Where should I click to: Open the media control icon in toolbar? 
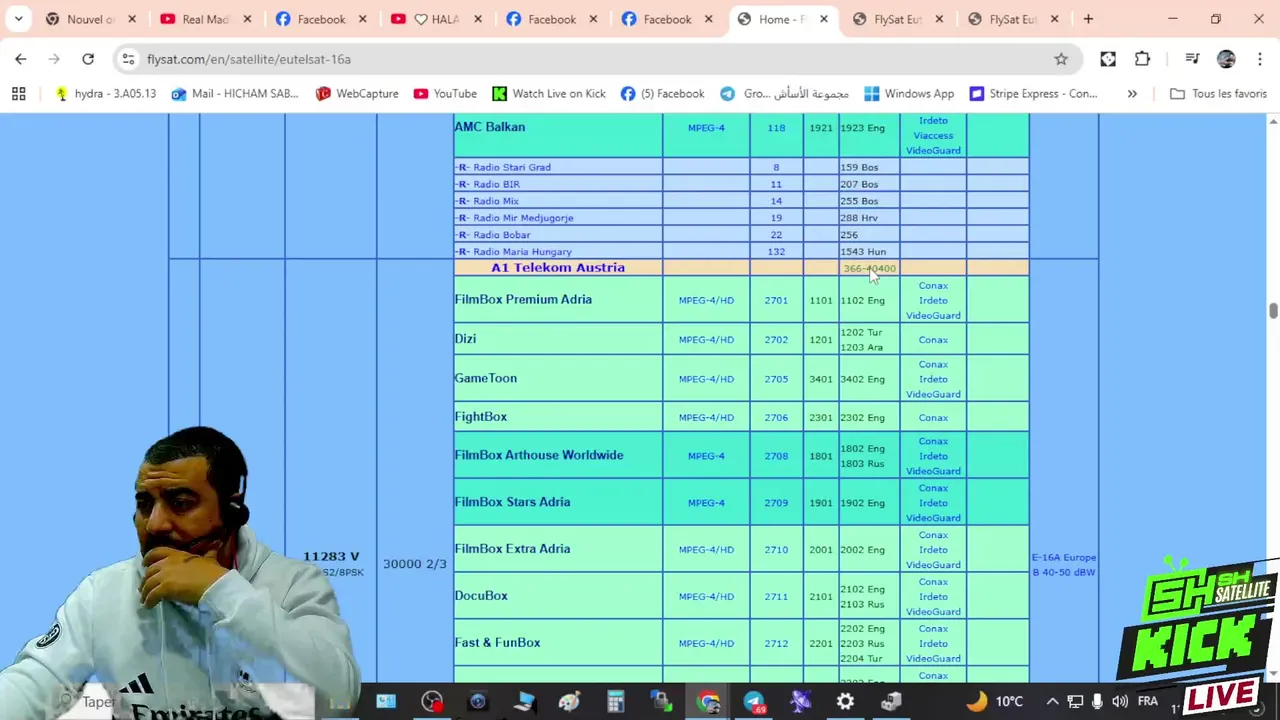(x=1191, y=59)
